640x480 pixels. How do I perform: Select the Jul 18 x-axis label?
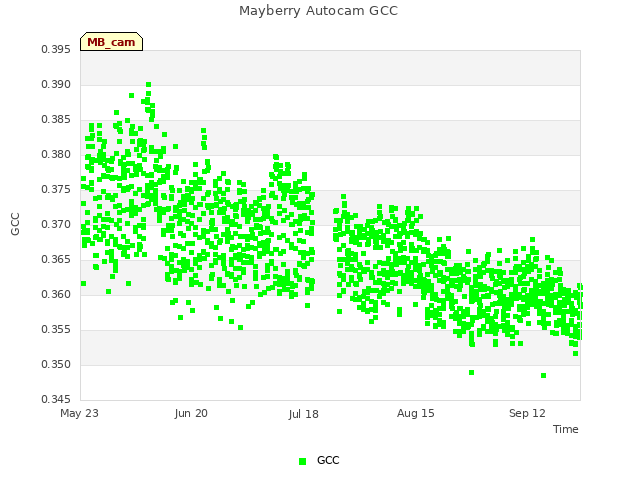(303, 414)
